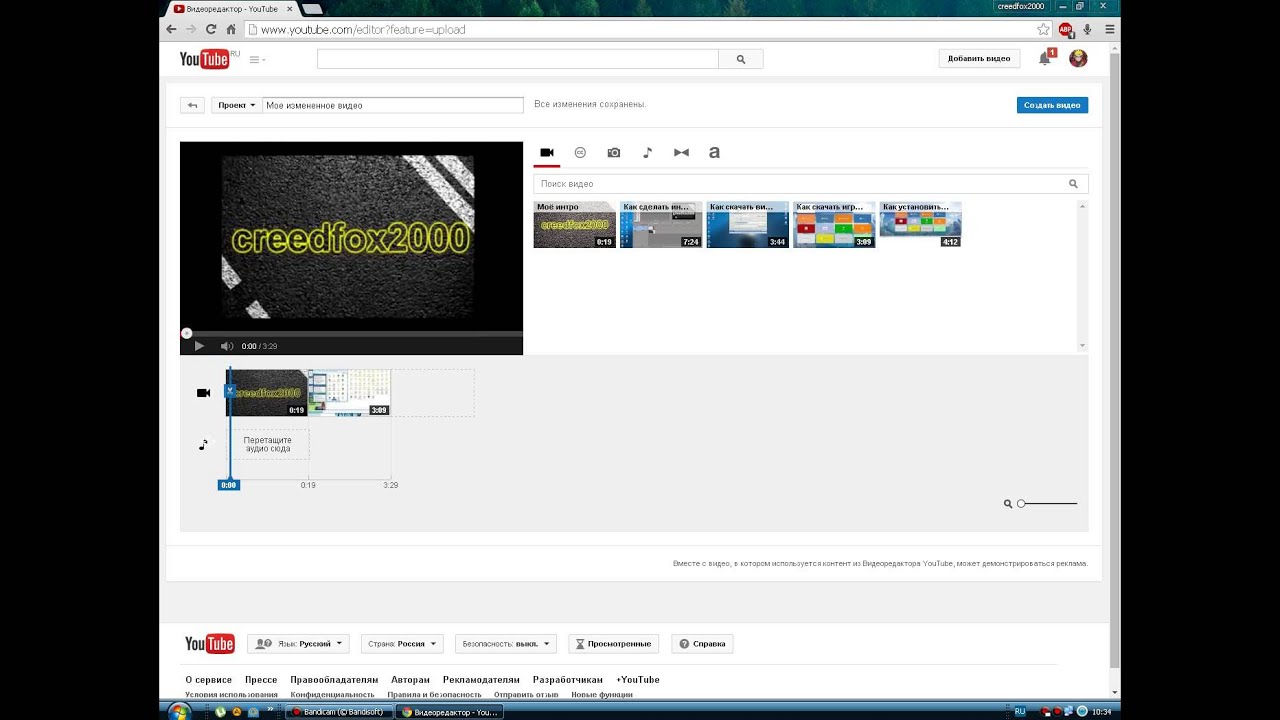Select the 7:24 'Как сделать ин...' thumbnail
Screen dimensions: 1280x720
[661, 225]
